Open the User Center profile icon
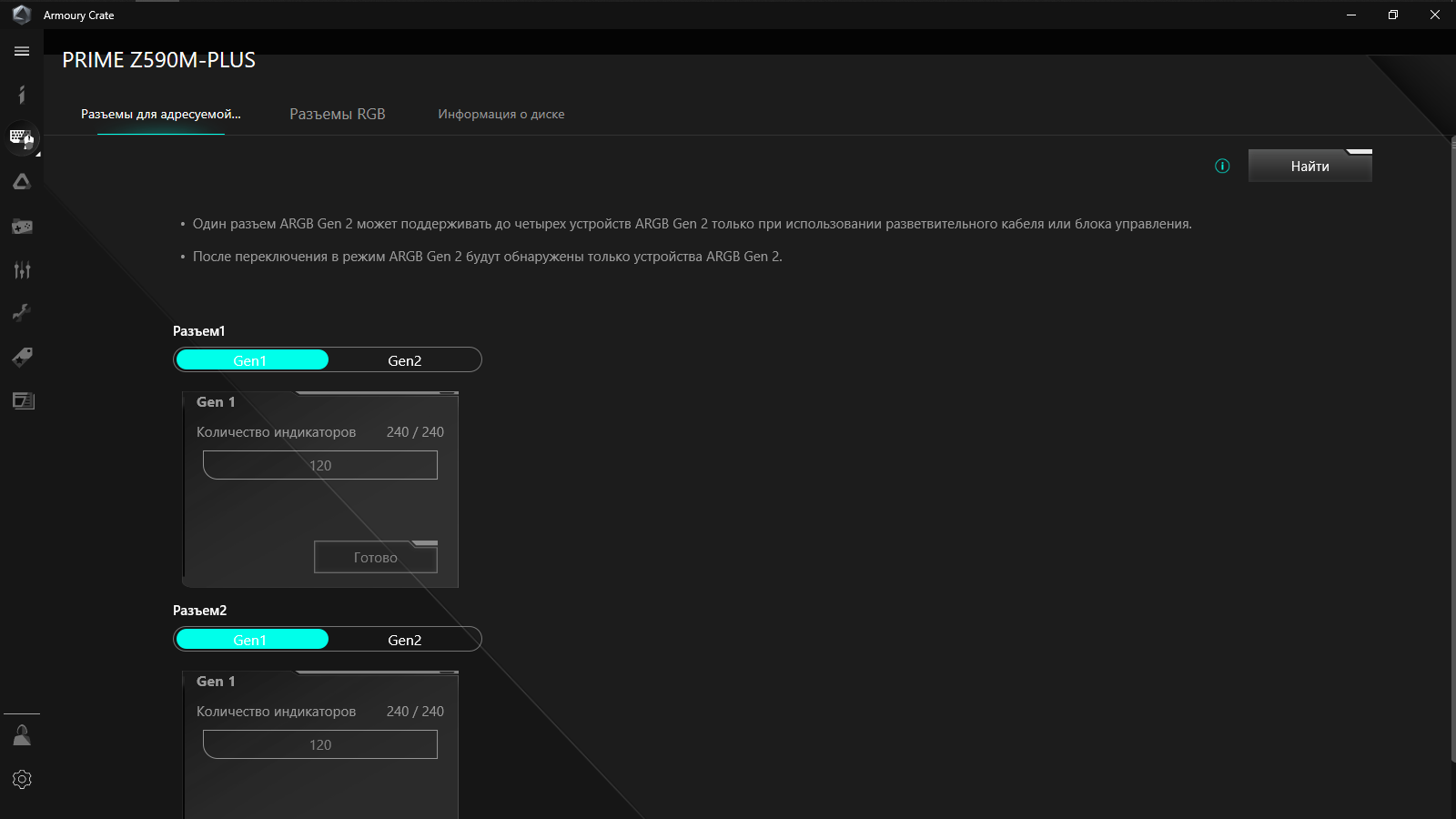This screenshot has width=1456, height=819. point(22,735)
